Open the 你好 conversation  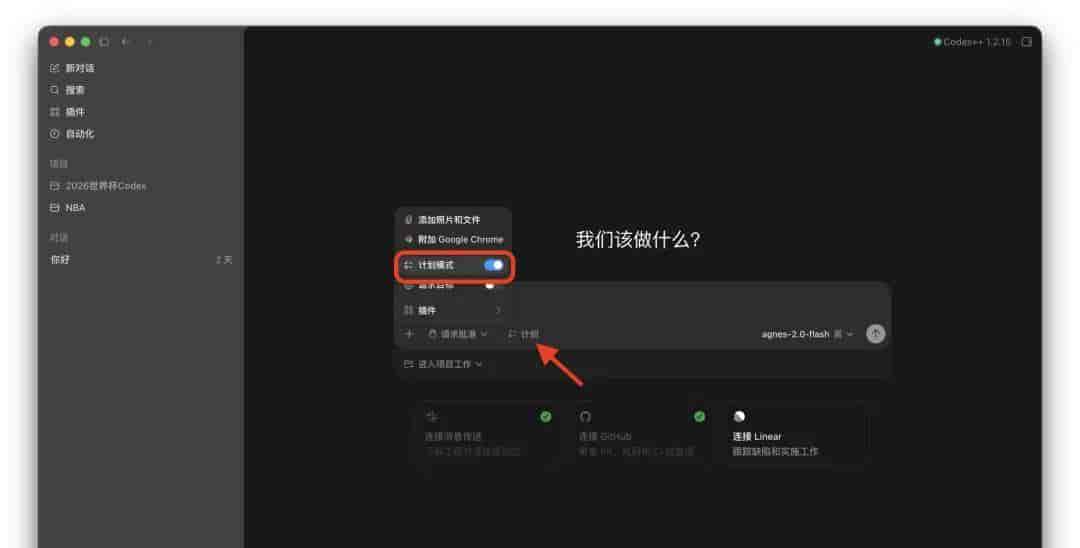141,260
